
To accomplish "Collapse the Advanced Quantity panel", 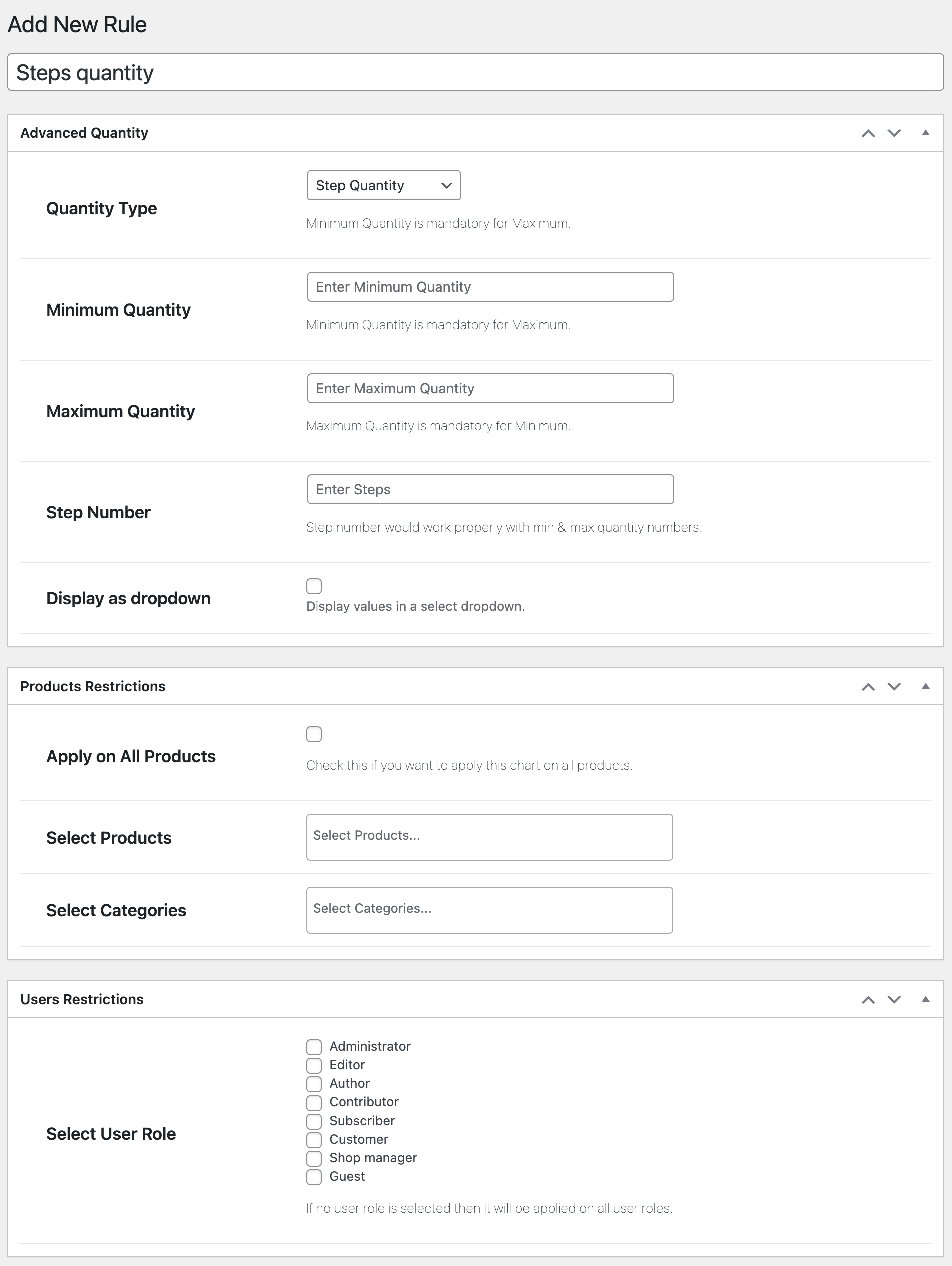I will [926, 133].
